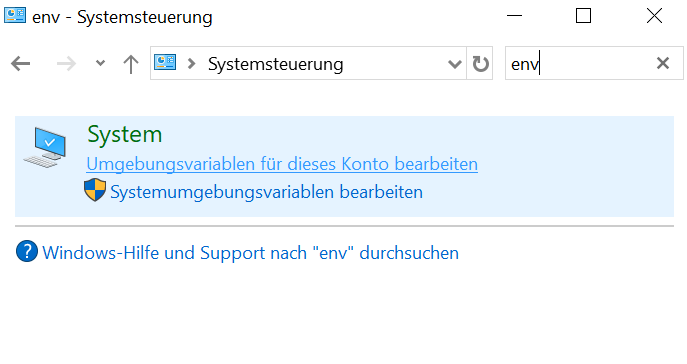Clear the env search text

(663, 63)
